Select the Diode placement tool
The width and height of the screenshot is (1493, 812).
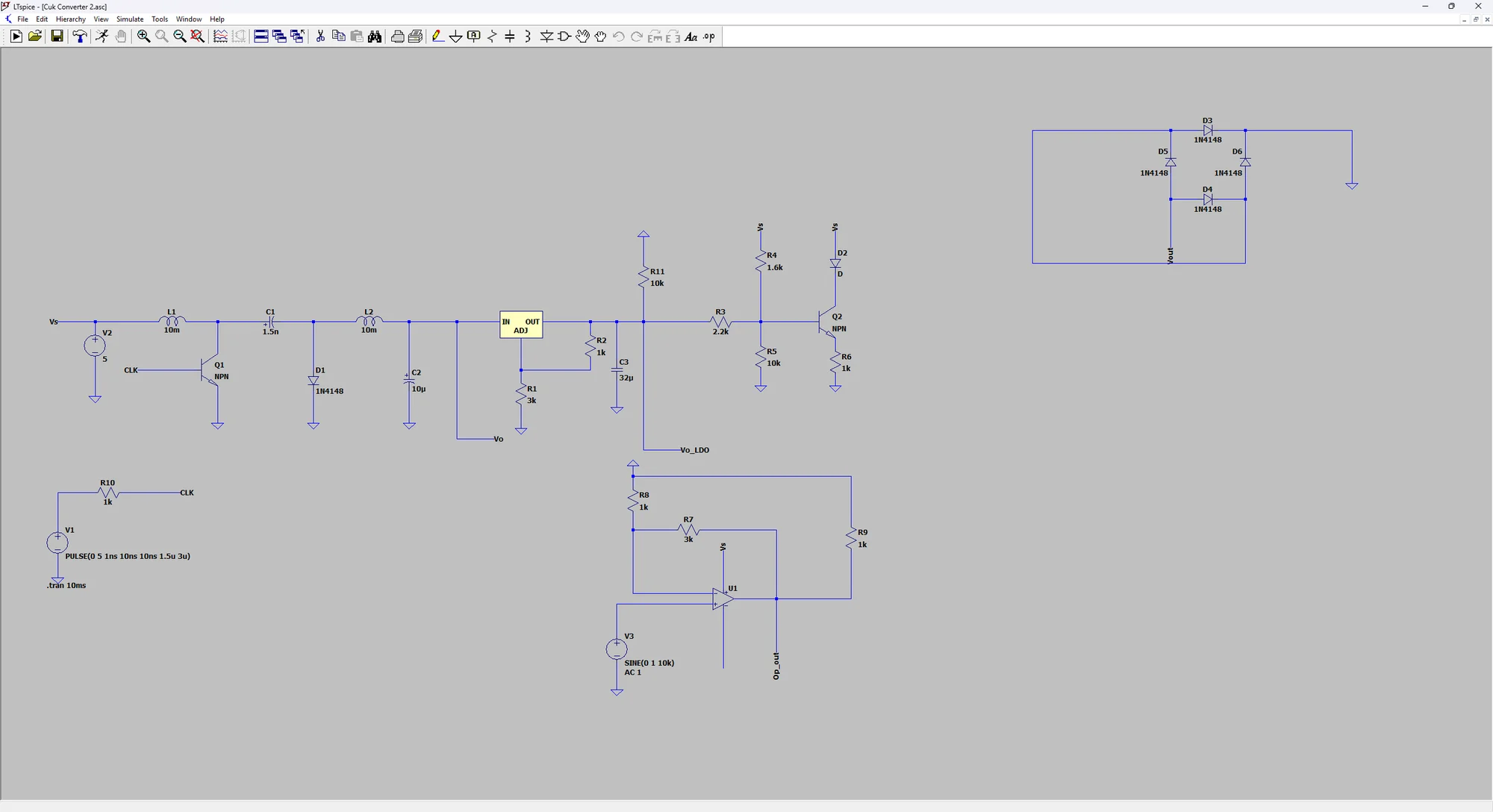coord(546,37)
